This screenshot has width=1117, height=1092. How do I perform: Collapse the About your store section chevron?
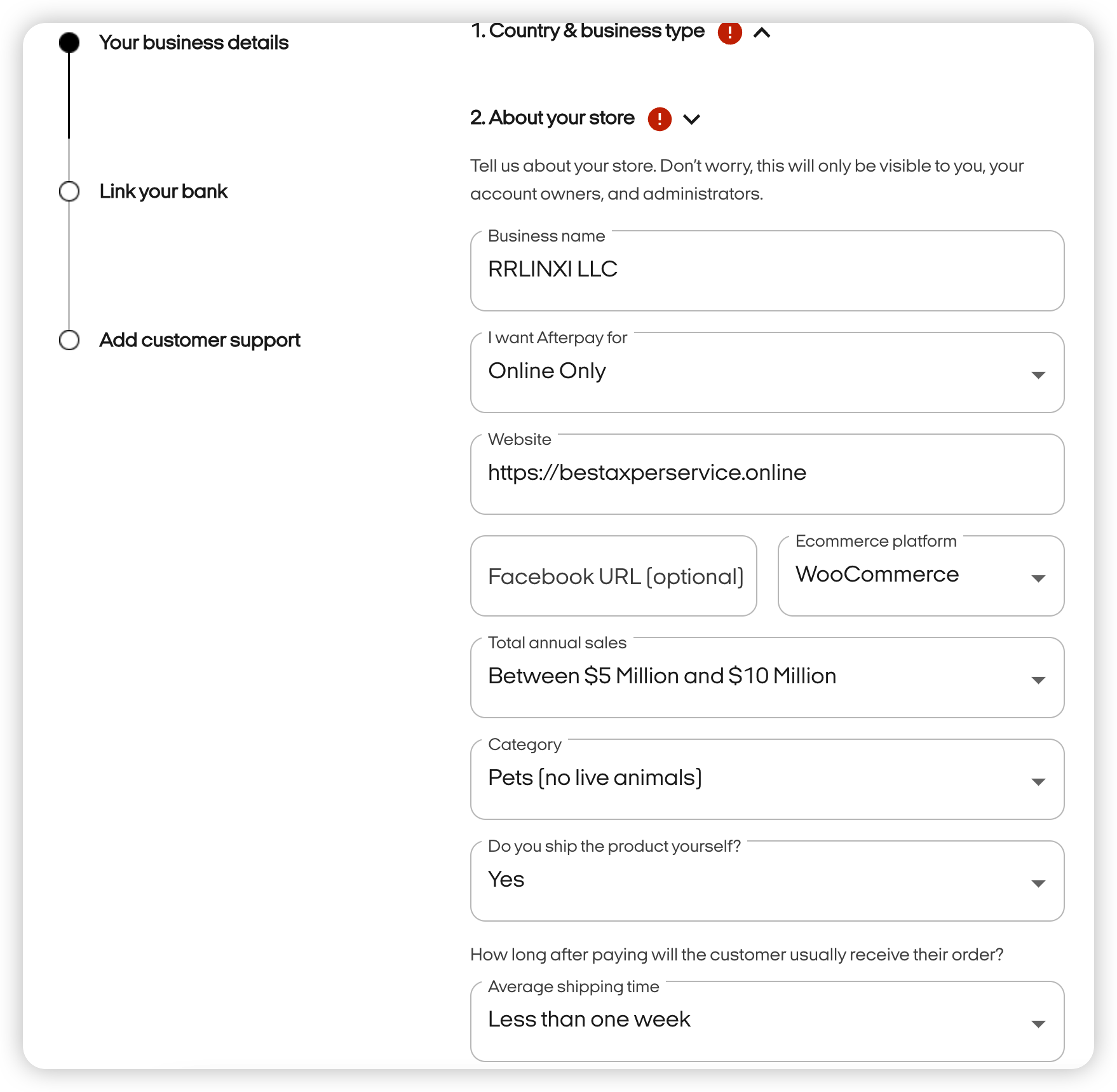point(691,119)
